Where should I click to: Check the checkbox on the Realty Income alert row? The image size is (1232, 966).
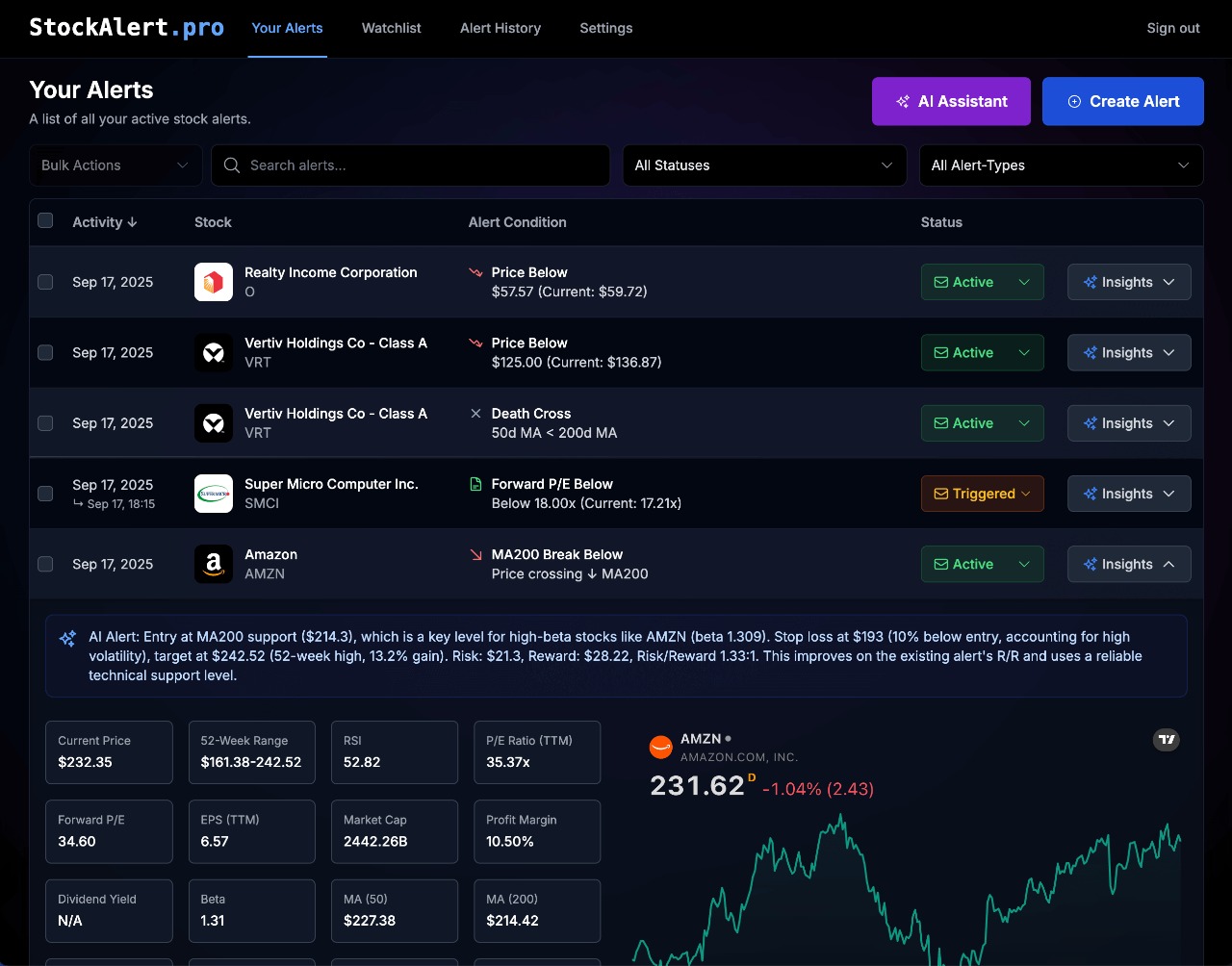(45, 282)
